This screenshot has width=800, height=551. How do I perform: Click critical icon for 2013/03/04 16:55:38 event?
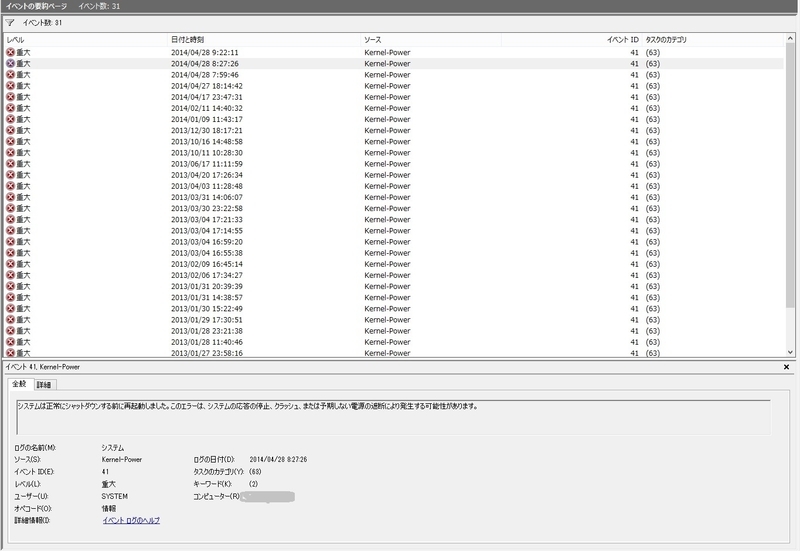click(x=10, y=253)
